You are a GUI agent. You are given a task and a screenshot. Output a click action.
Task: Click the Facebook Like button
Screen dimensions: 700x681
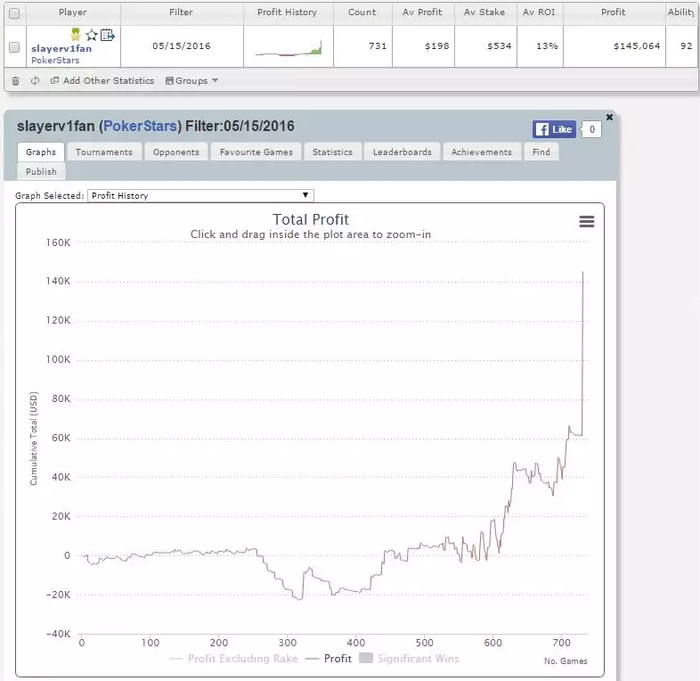coord(554,130)
